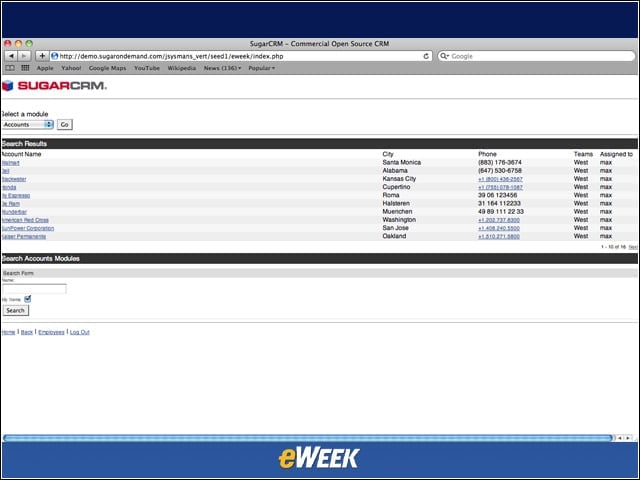Viewport: 640px width, 480px height.
Task: Expand the News (136) bookmark menu
Action: pos(222,68)
